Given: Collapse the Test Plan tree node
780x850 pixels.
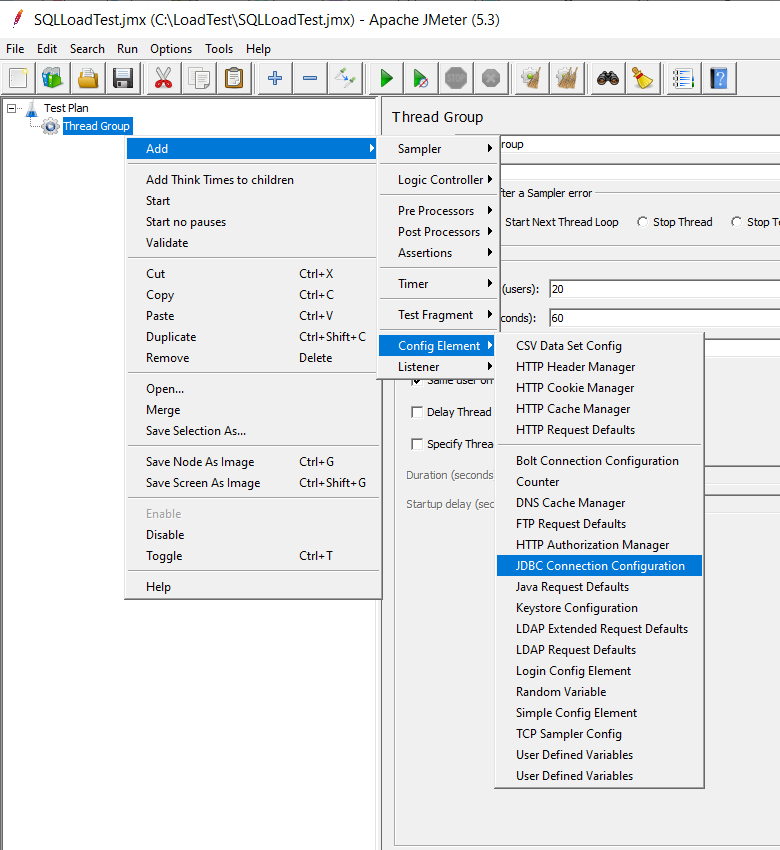Looking at the screenshot, I should point(11,108).
